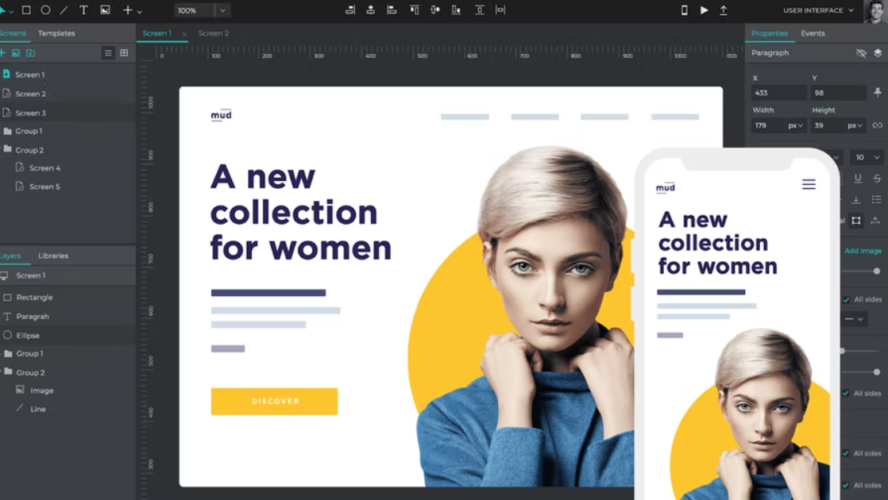
Task: Switch Screens panel to list view
Action: pyautogui.click(x=108, y=53)
